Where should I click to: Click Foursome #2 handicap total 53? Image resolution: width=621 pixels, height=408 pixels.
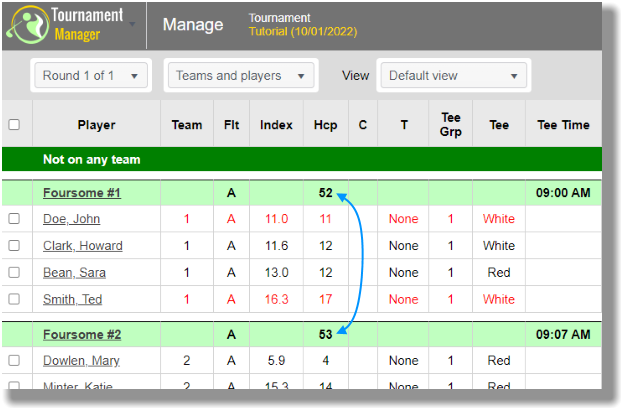click(x=326, y=334)
